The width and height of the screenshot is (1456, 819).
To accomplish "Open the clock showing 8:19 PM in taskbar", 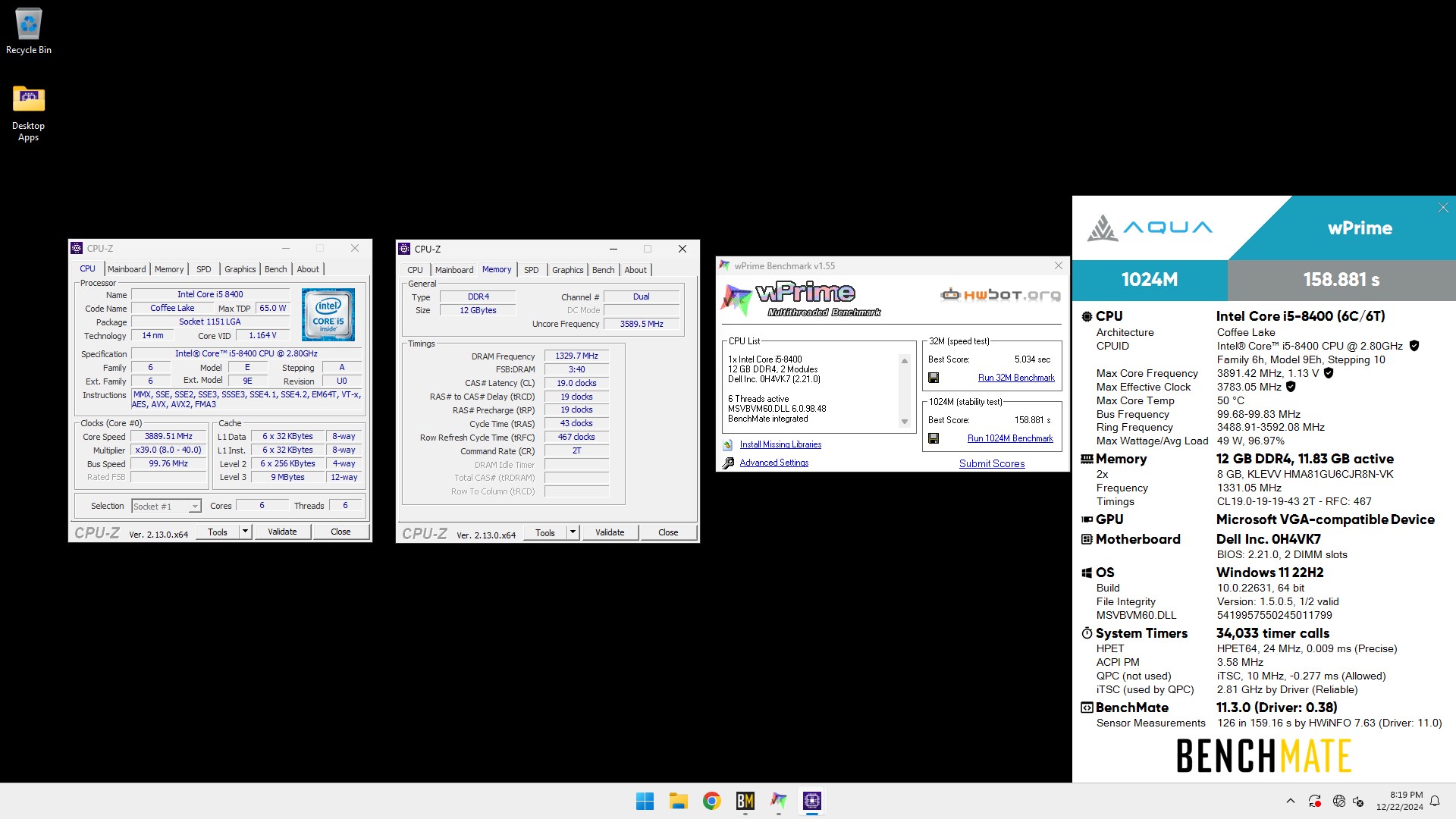I will click(x=1399, y=801).
